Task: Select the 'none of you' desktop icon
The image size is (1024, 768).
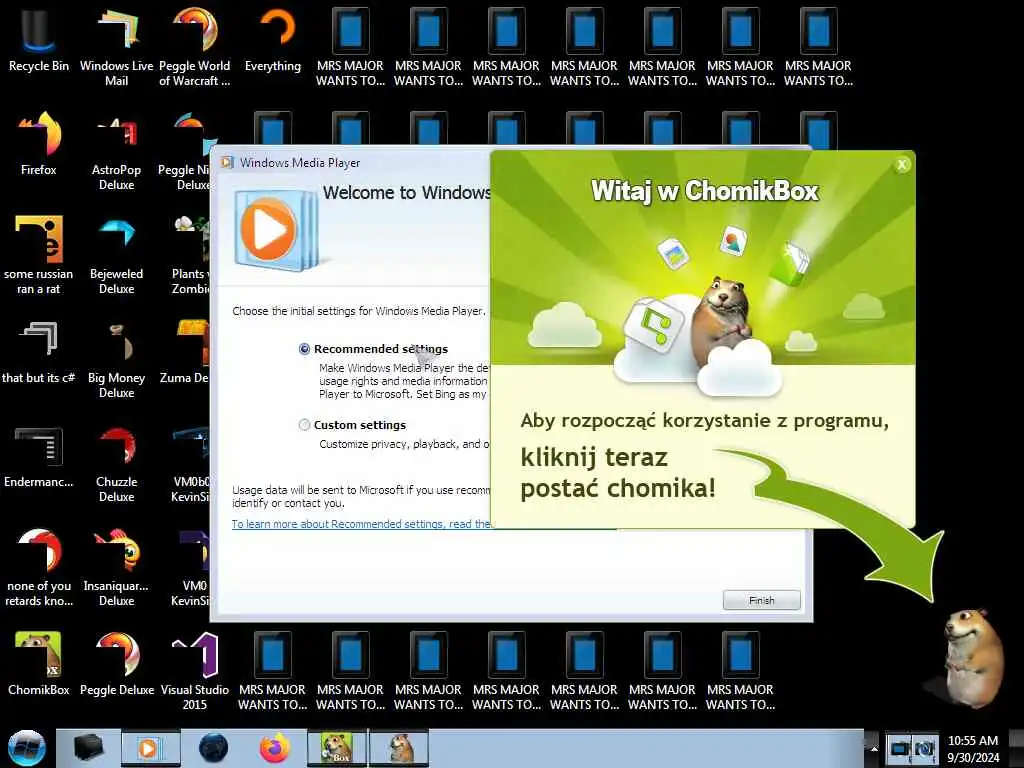Action: [39, 568]
